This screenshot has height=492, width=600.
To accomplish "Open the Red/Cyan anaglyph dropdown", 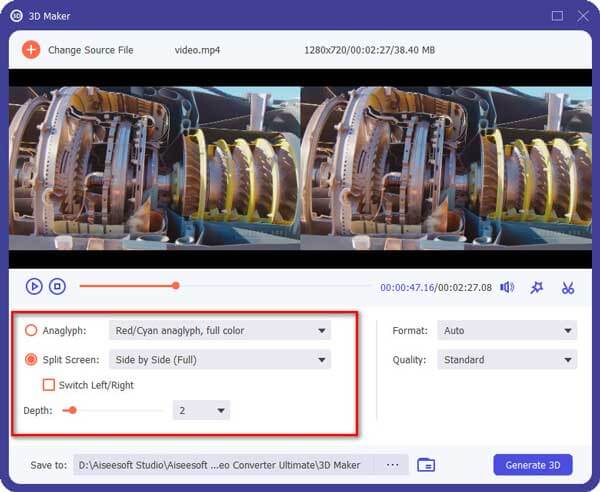I will coord(218,331).
